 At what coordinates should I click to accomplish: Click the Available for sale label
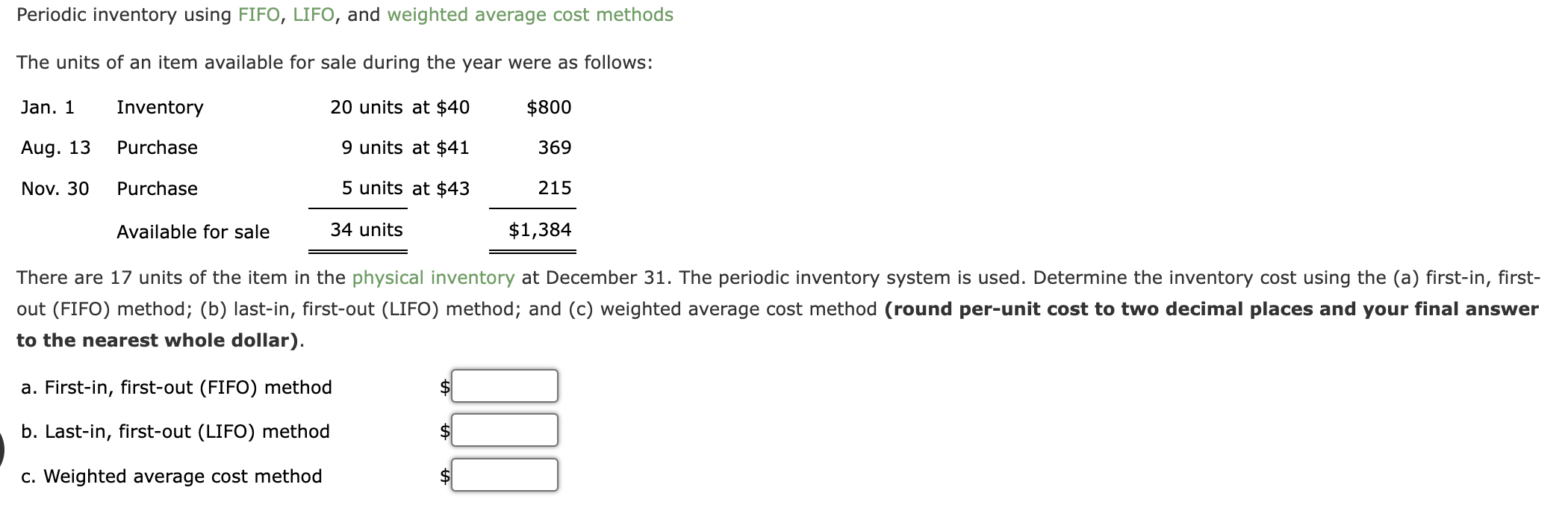click(193, 231)
